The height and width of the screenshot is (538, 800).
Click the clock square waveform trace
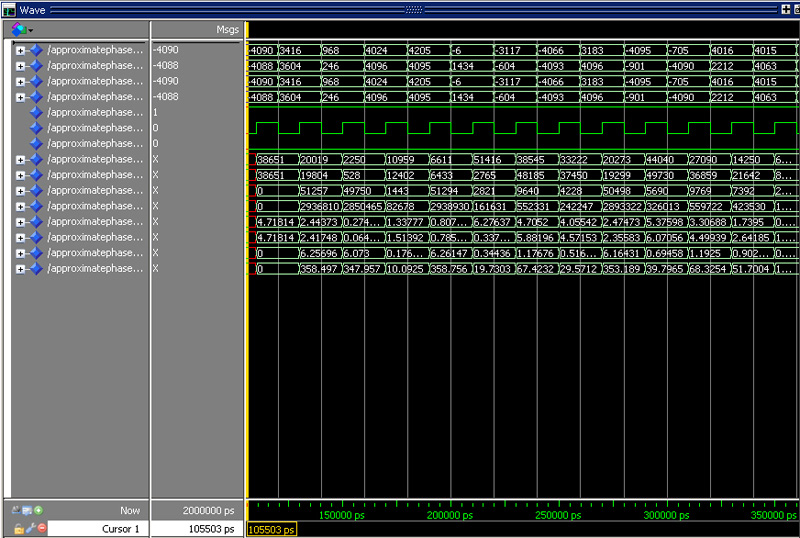[522, 128]
